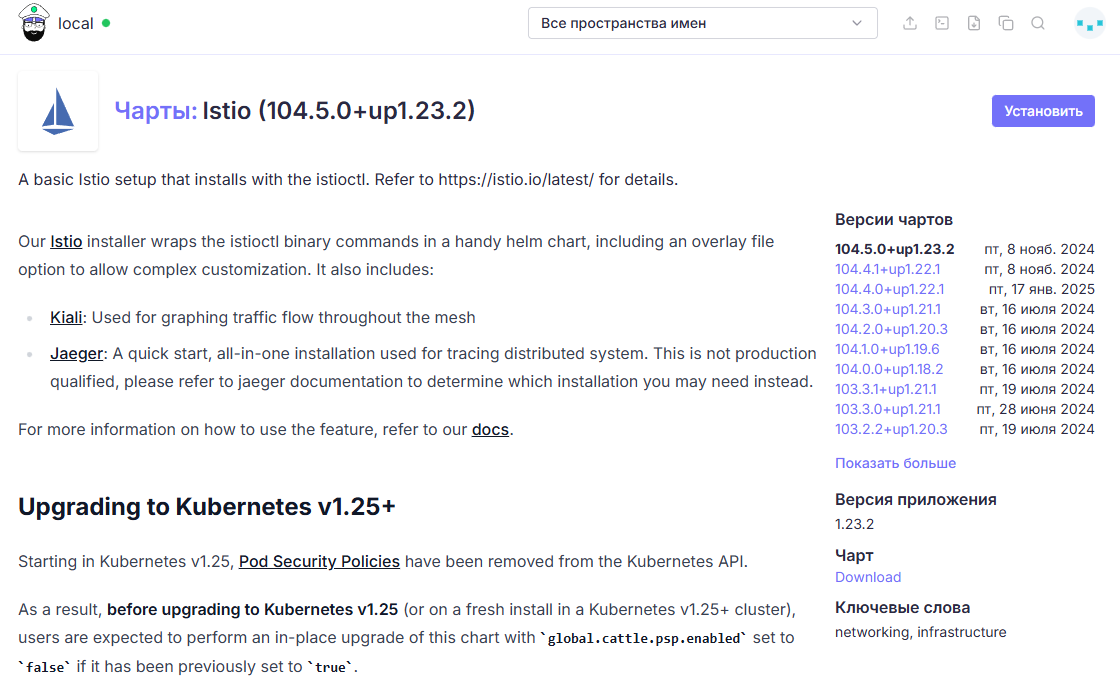Click the Rancher captain logo icon

tap(34, 22)
